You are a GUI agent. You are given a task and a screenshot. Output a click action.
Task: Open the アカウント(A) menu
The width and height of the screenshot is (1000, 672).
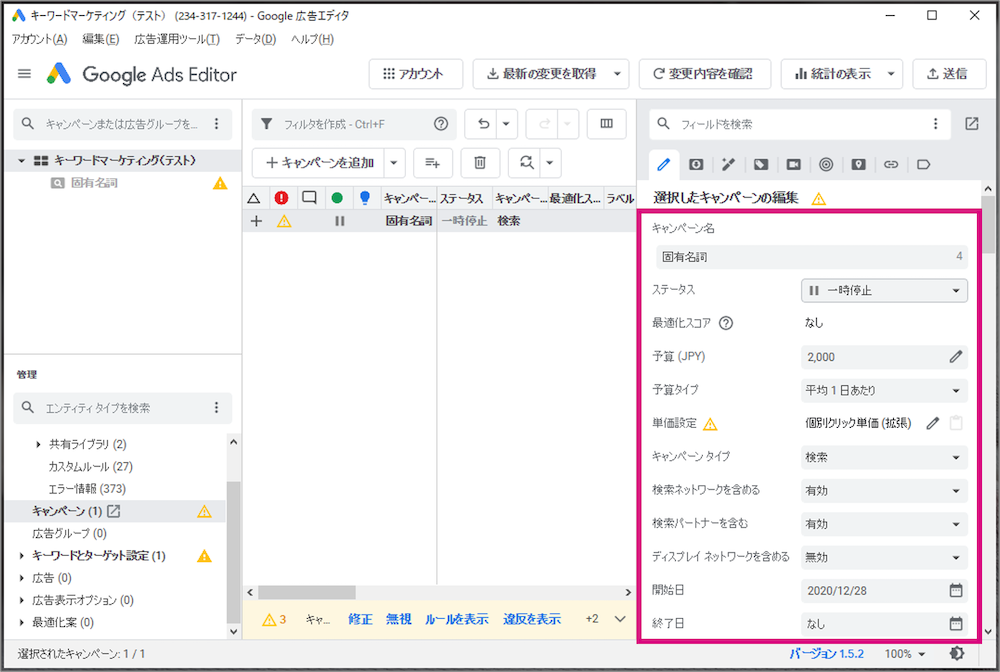pyautogui.click(x=40, y=40)
